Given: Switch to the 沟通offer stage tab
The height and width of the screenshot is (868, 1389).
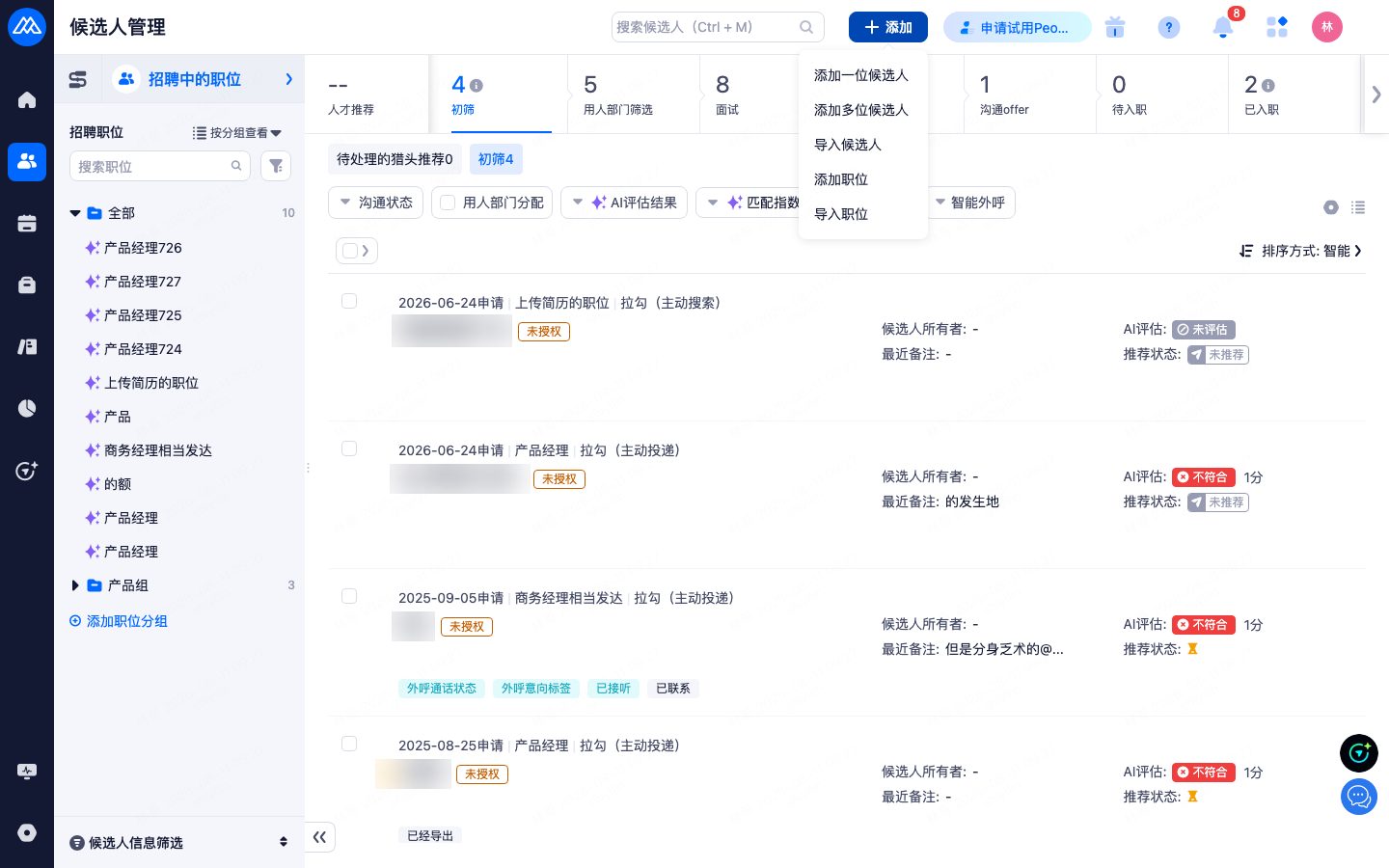Looking at the screenshot, I should (x=1030, y=95).
